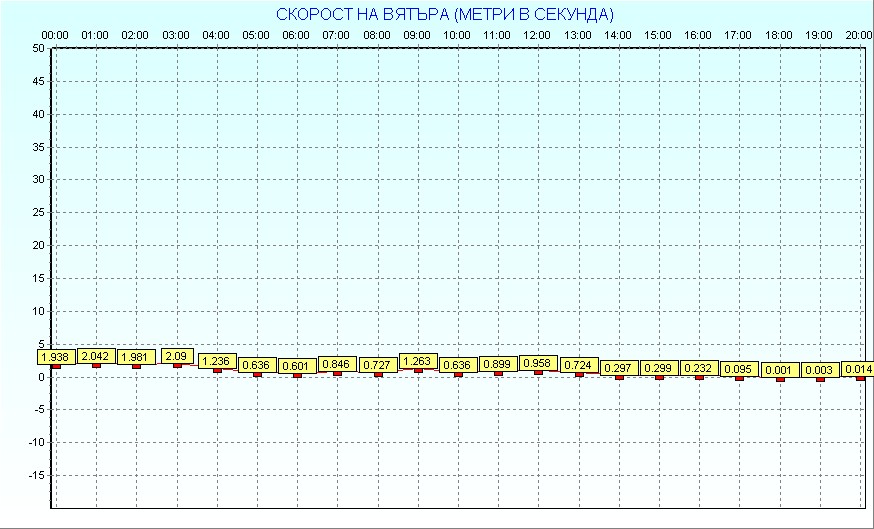Select the 06:00 time axis label
The height and width of the screenshot is (529, 874).
(x=296, y=35)
